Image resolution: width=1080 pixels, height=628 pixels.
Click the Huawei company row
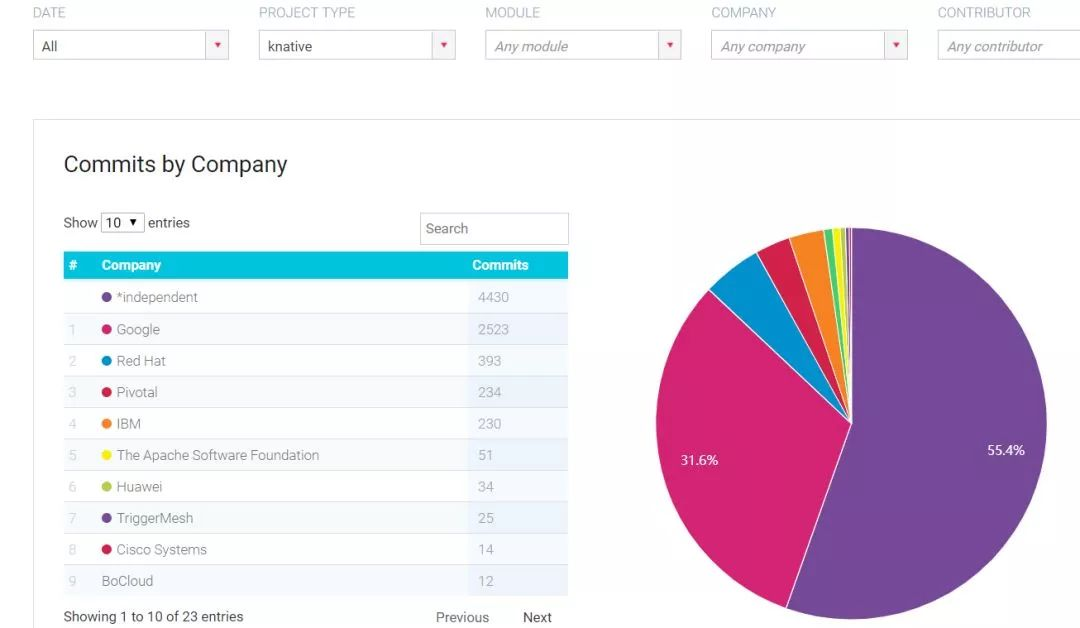(x=315, y=487)
